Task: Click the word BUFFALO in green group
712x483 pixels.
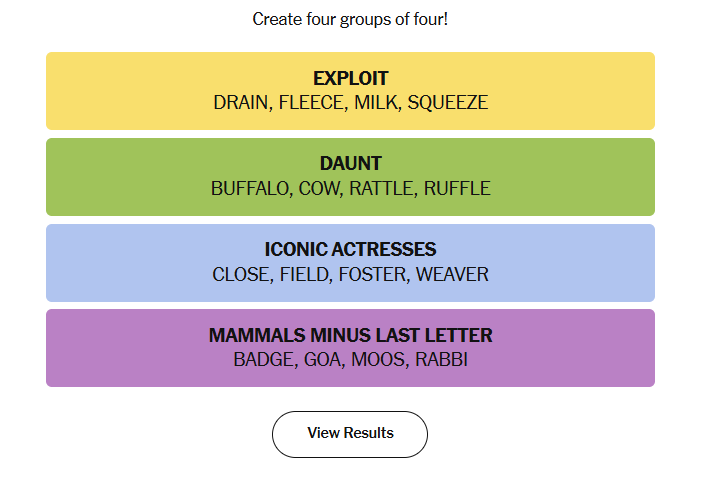Action: click(249, 188)
